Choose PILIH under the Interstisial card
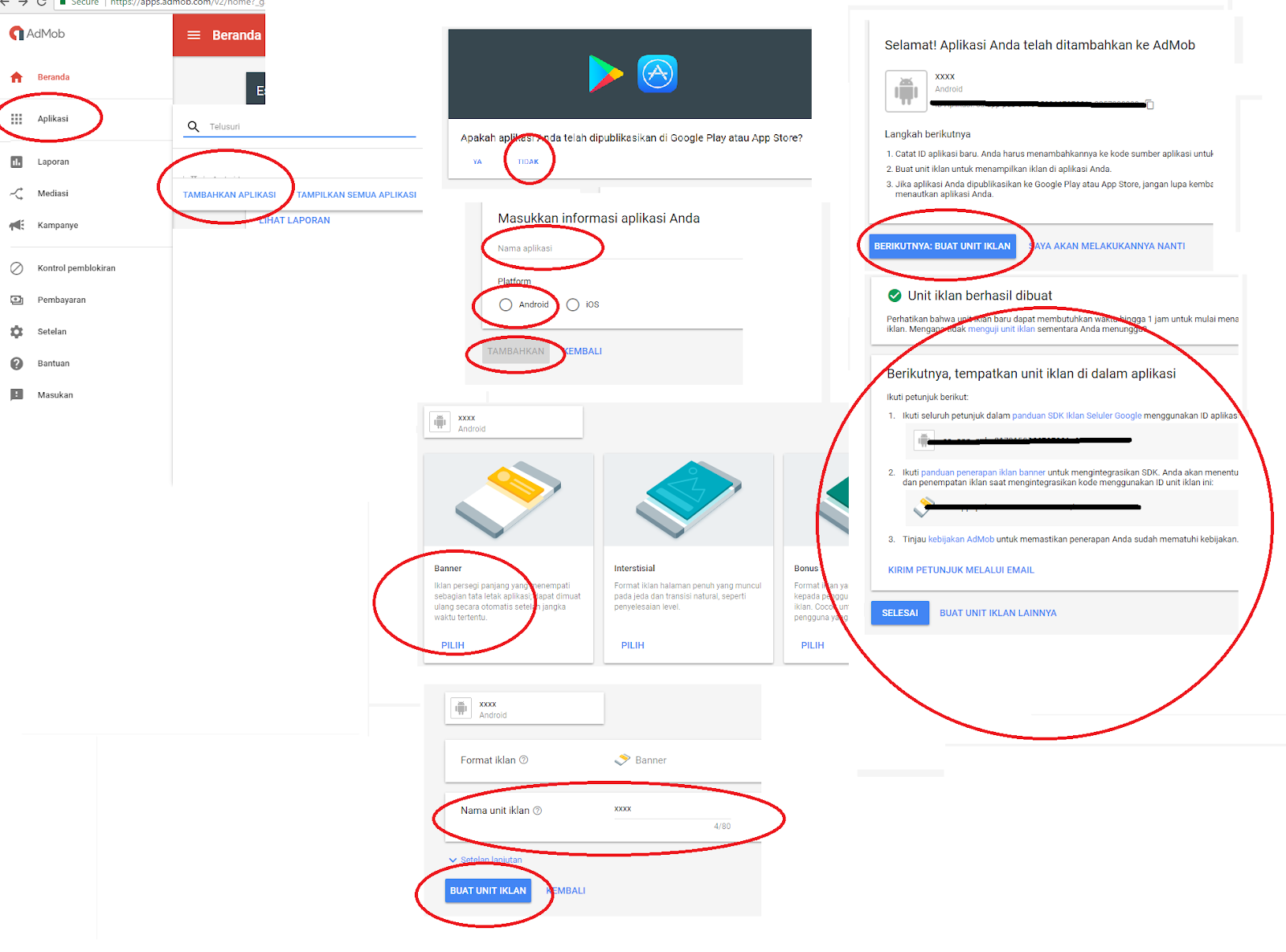The image size is (1286, 952). pos(633,645)
